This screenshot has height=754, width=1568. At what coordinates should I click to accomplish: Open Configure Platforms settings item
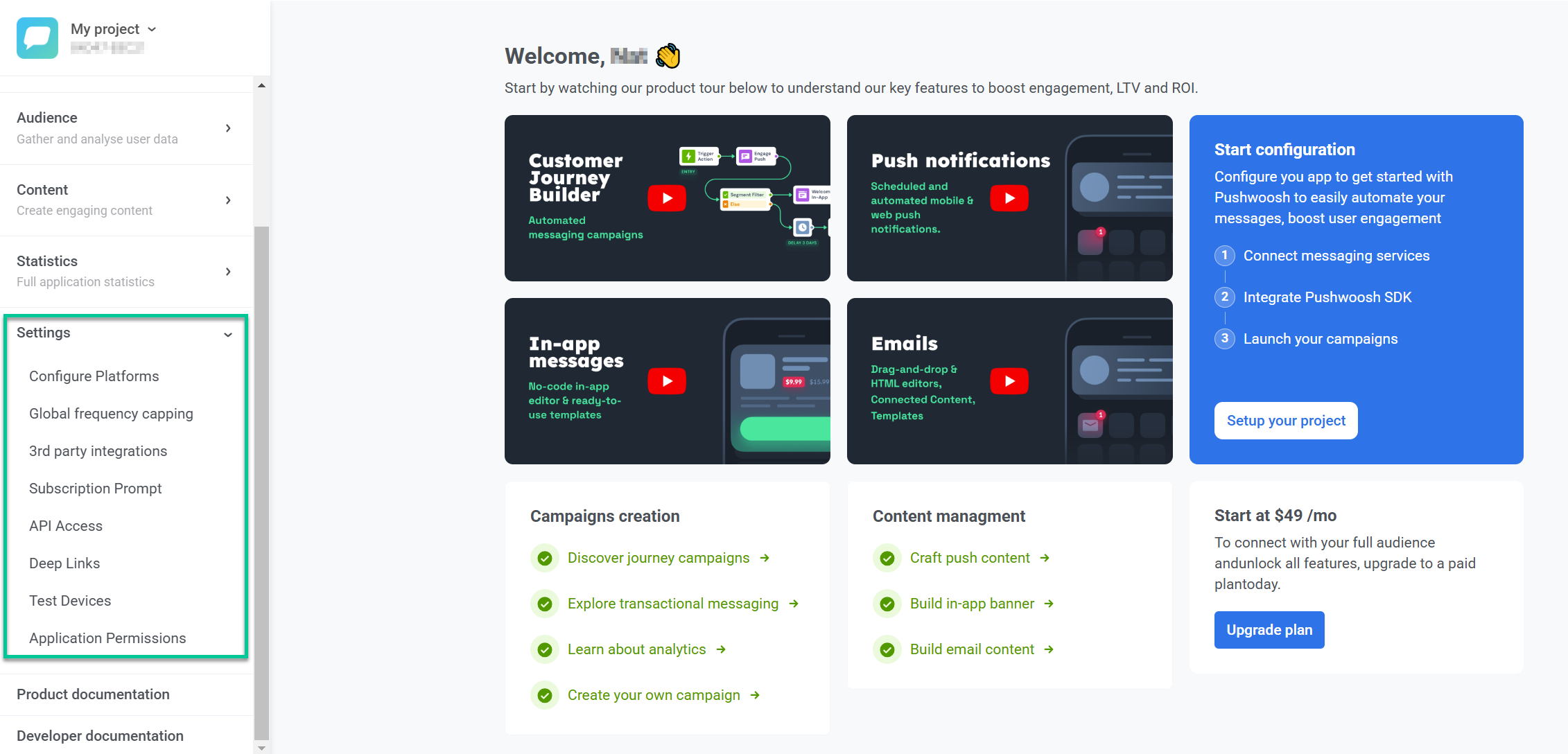pyautogui.click(x=94, y=376)
